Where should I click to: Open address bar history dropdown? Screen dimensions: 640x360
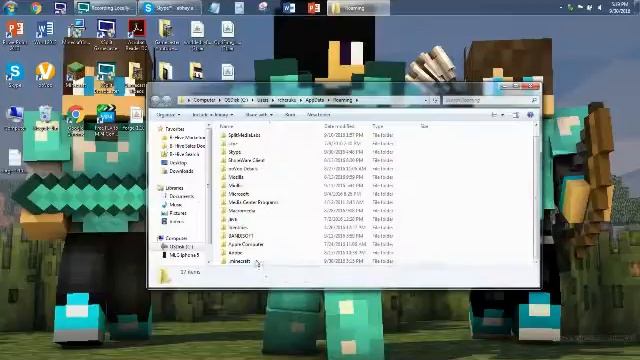point(426,100)
